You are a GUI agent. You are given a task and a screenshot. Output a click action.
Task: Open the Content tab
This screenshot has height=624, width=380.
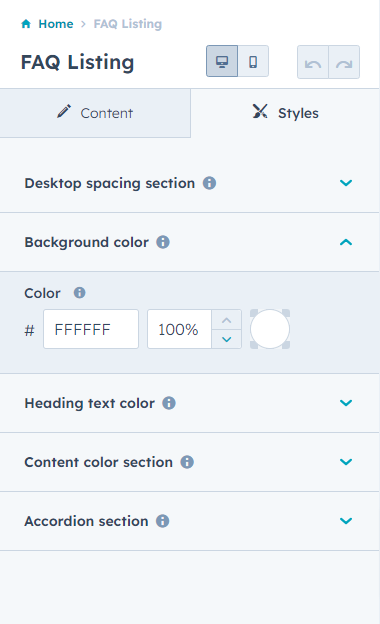point(95,113)
